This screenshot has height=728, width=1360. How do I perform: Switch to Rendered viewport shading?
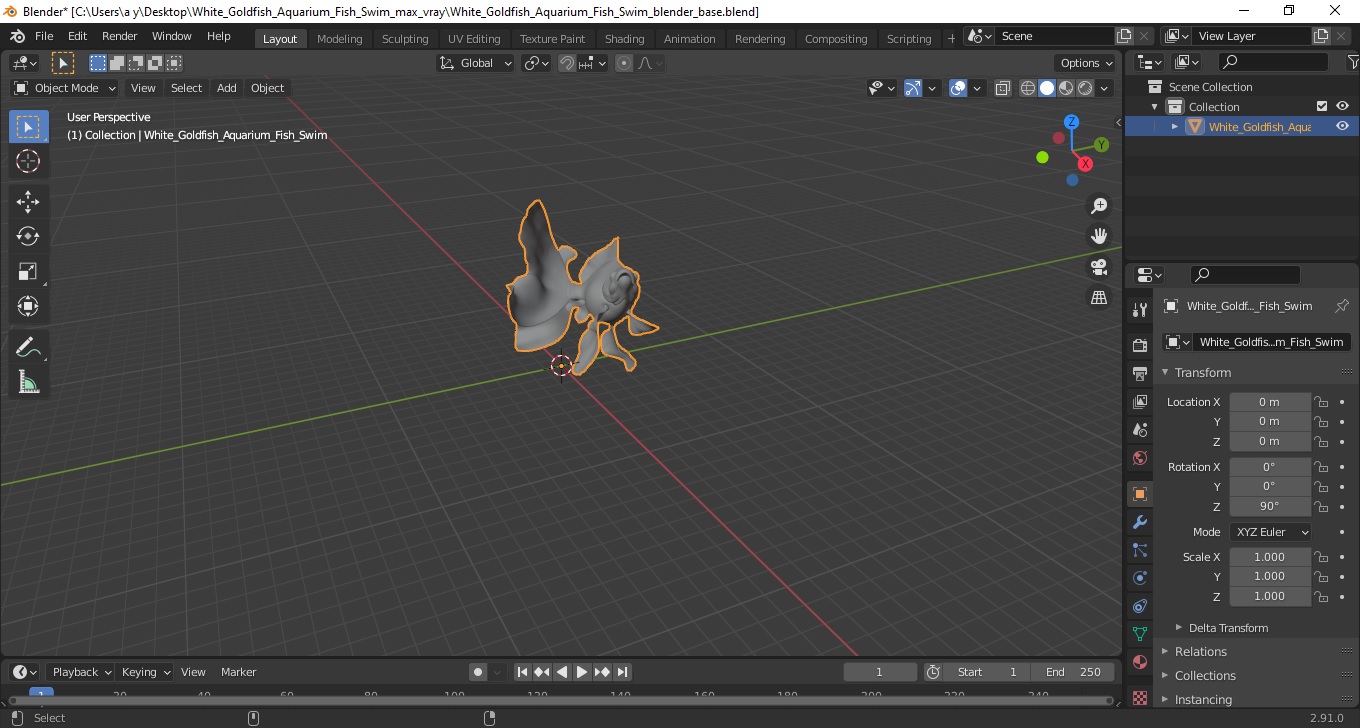(1085, 88)
